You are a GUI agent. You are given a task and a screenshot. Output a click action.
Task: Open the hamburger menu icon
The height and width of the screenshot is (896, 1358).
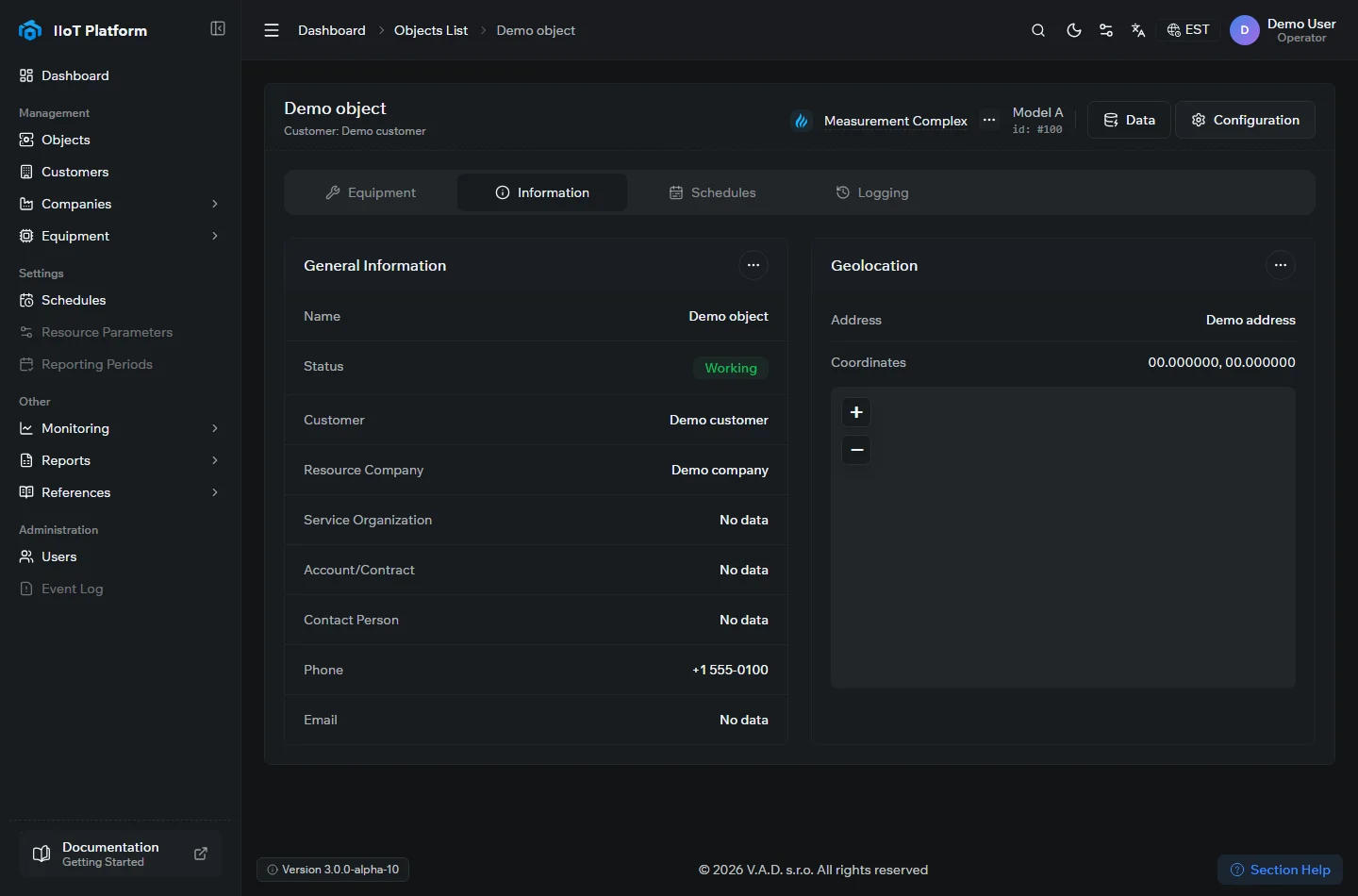click(x=272, y=30)
